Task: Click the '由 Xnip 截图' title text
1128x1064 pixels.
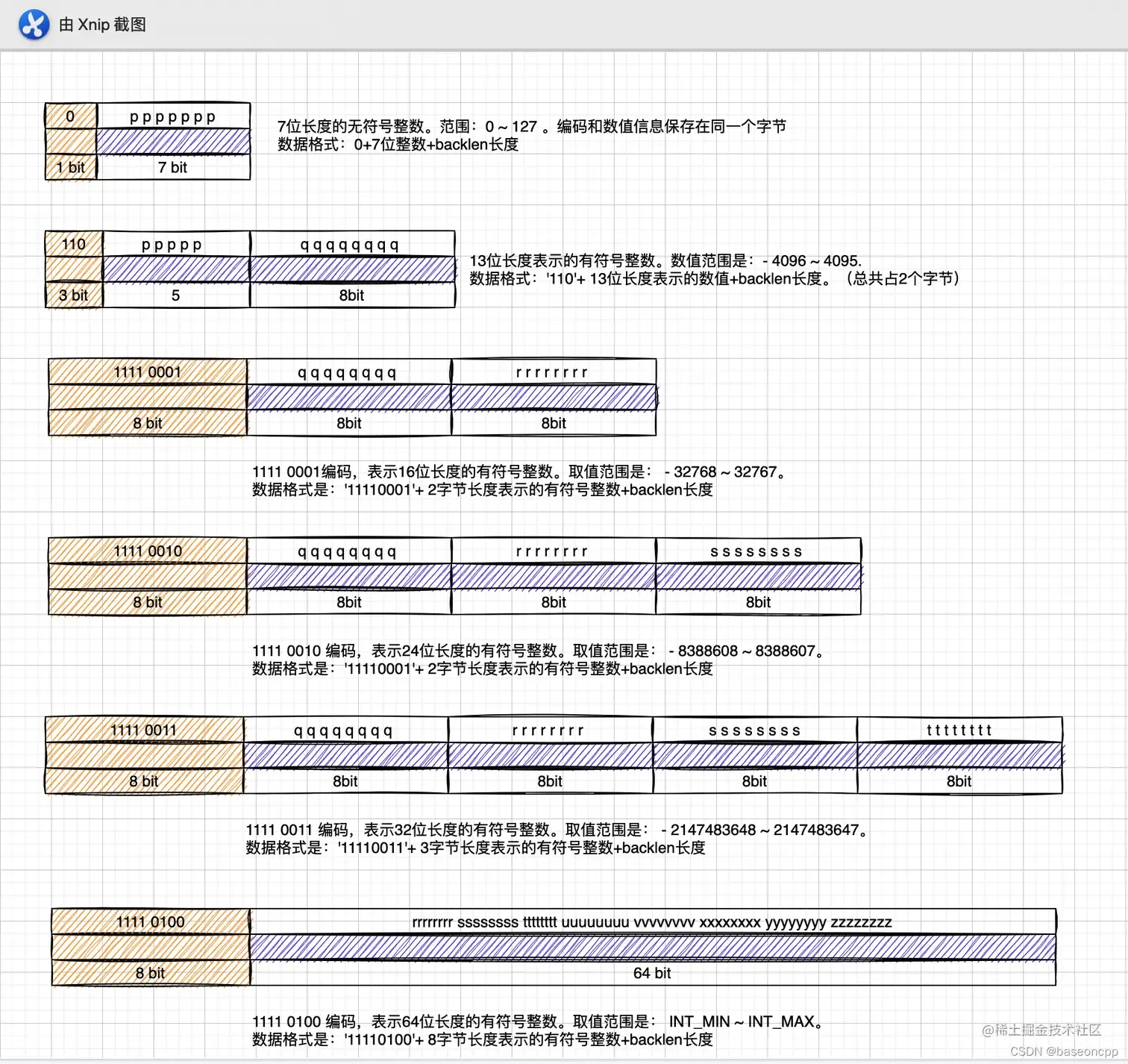Action: (x=102, y=25)
